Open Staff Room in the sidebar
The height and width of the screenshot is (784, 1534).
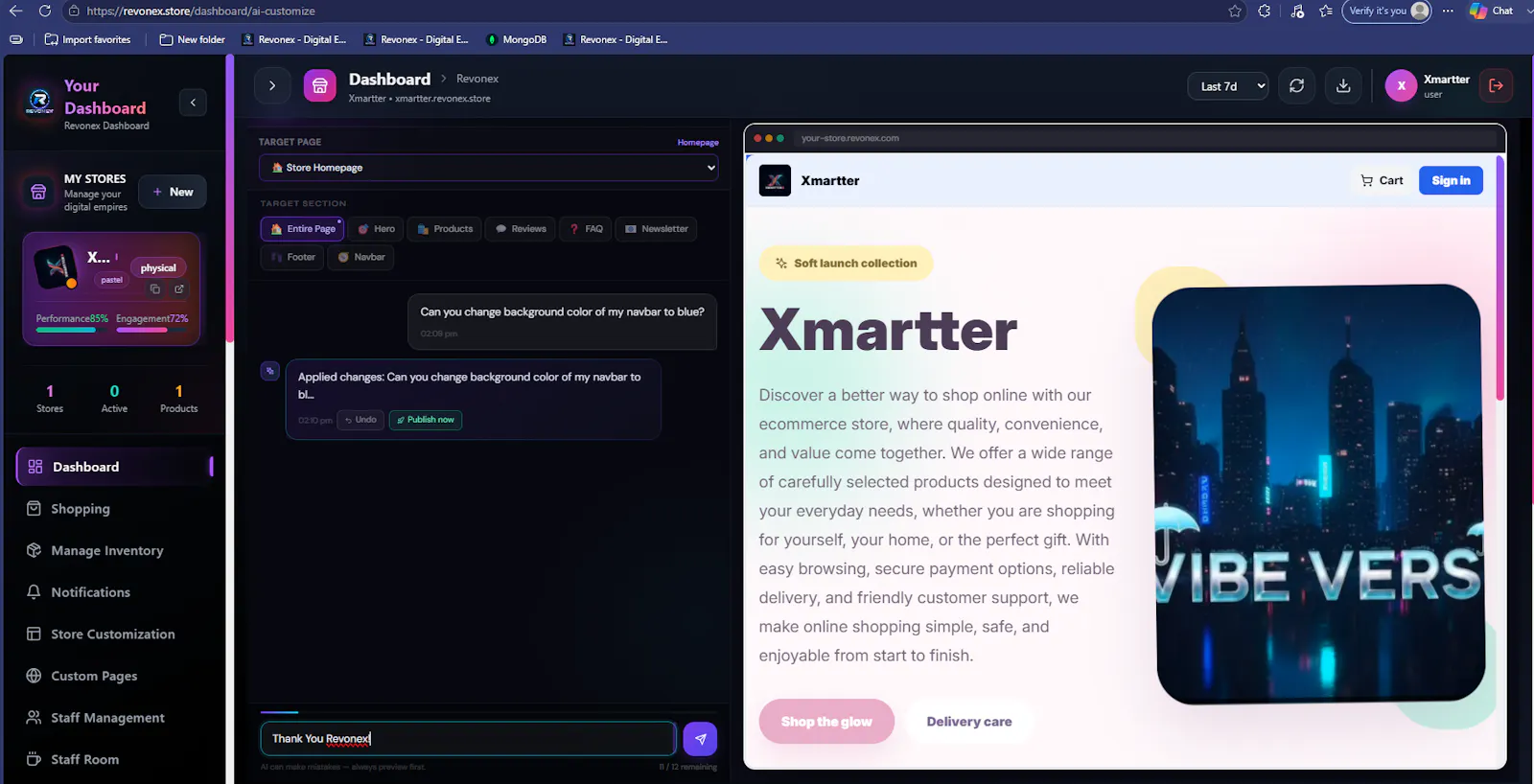[x=115, y=759]
